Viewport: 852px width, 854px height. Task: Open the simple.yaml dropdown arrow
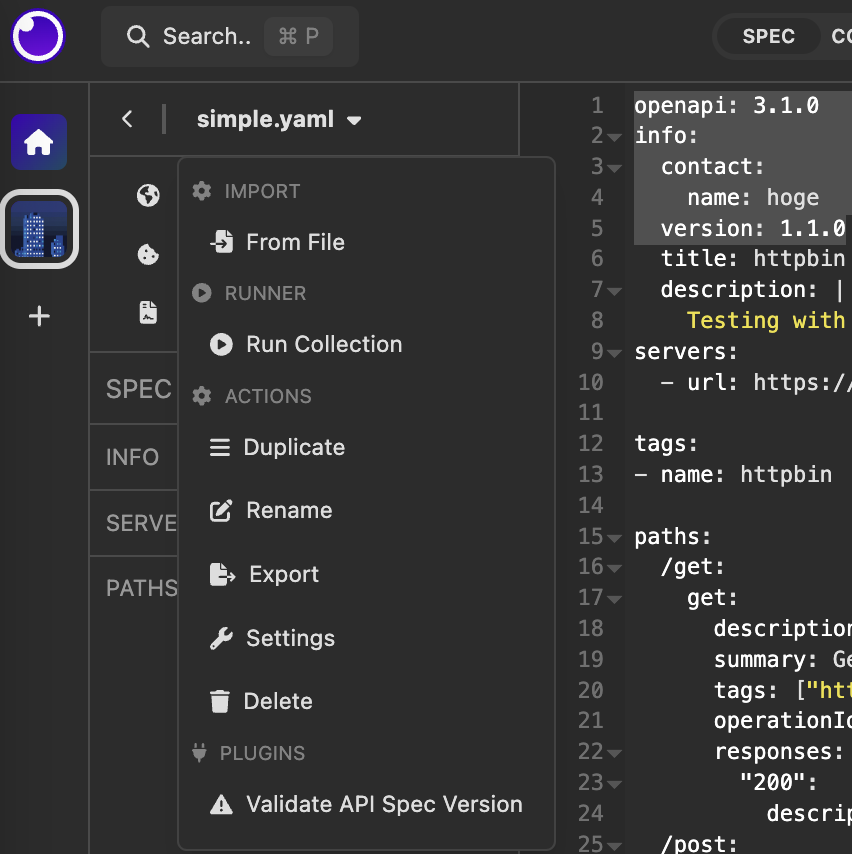[354, 120]
